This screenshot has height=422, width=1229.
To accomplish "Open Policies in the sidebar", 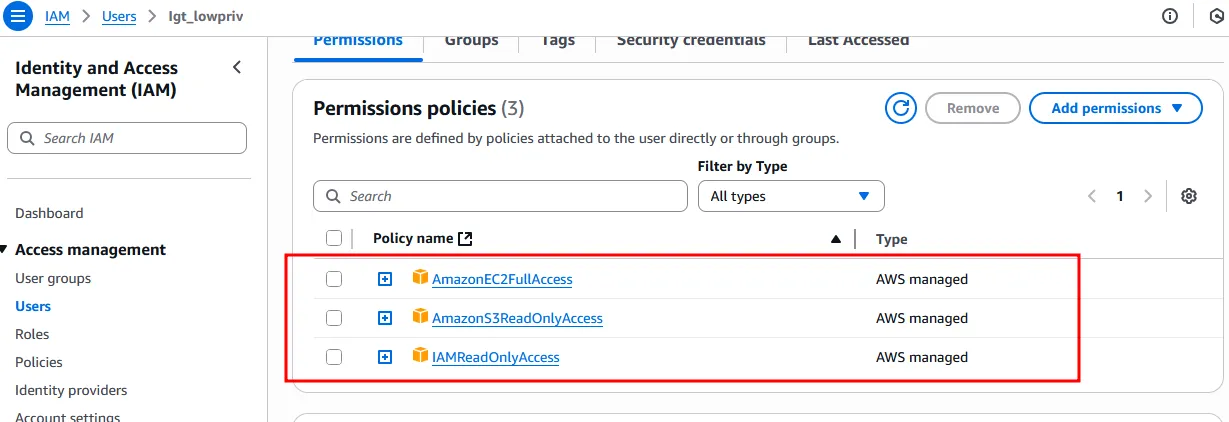I will (39, 362).
